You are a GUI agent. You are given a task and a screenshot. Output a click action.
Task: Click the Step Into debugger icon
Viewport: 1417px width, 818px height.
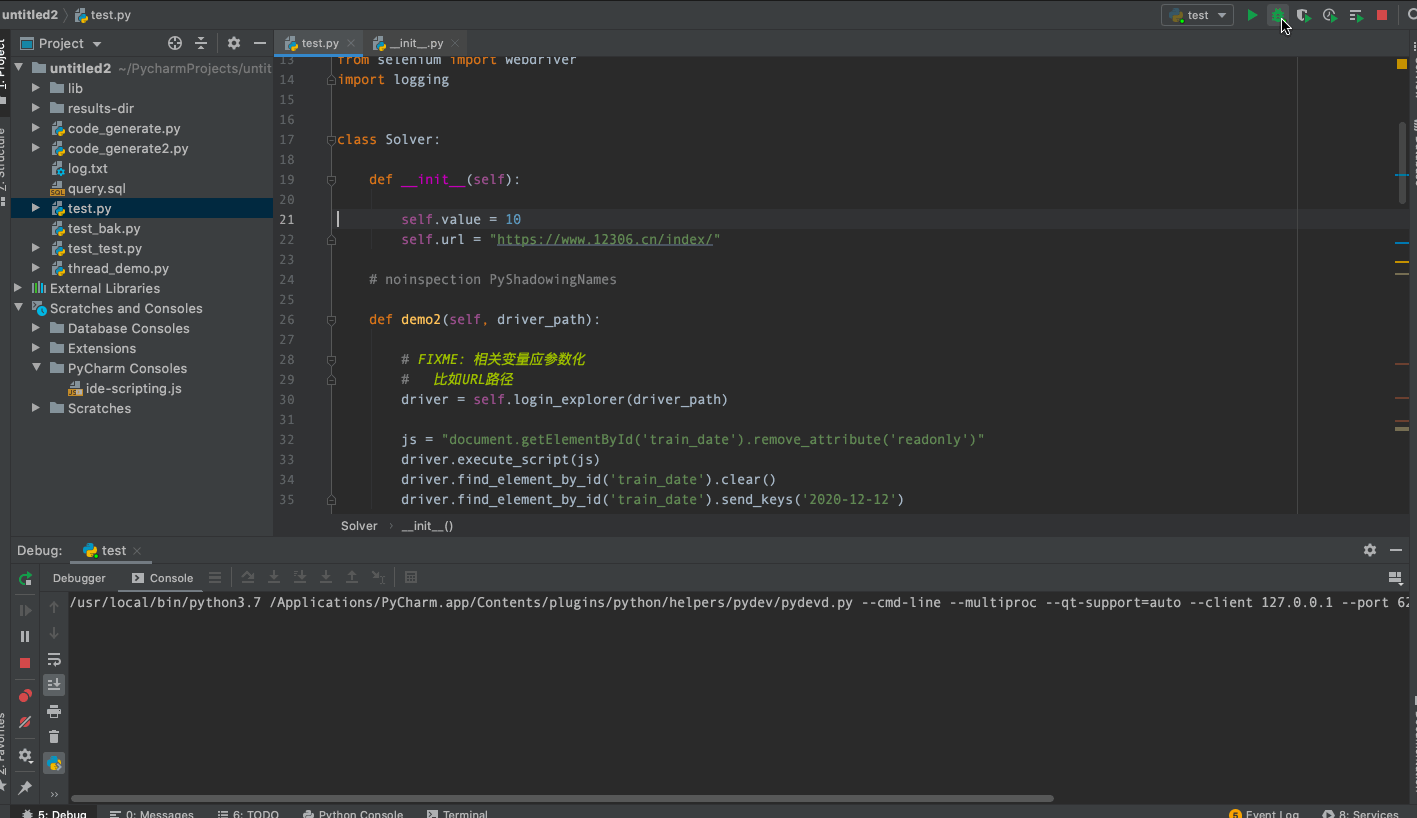tap(274, 577)
